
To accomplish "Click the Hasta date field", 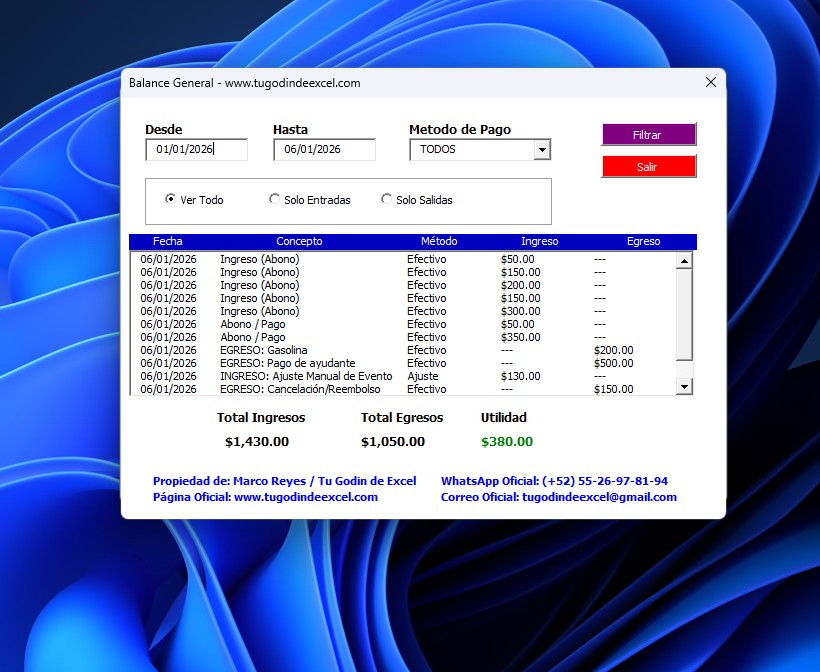I will pos(324,150).
